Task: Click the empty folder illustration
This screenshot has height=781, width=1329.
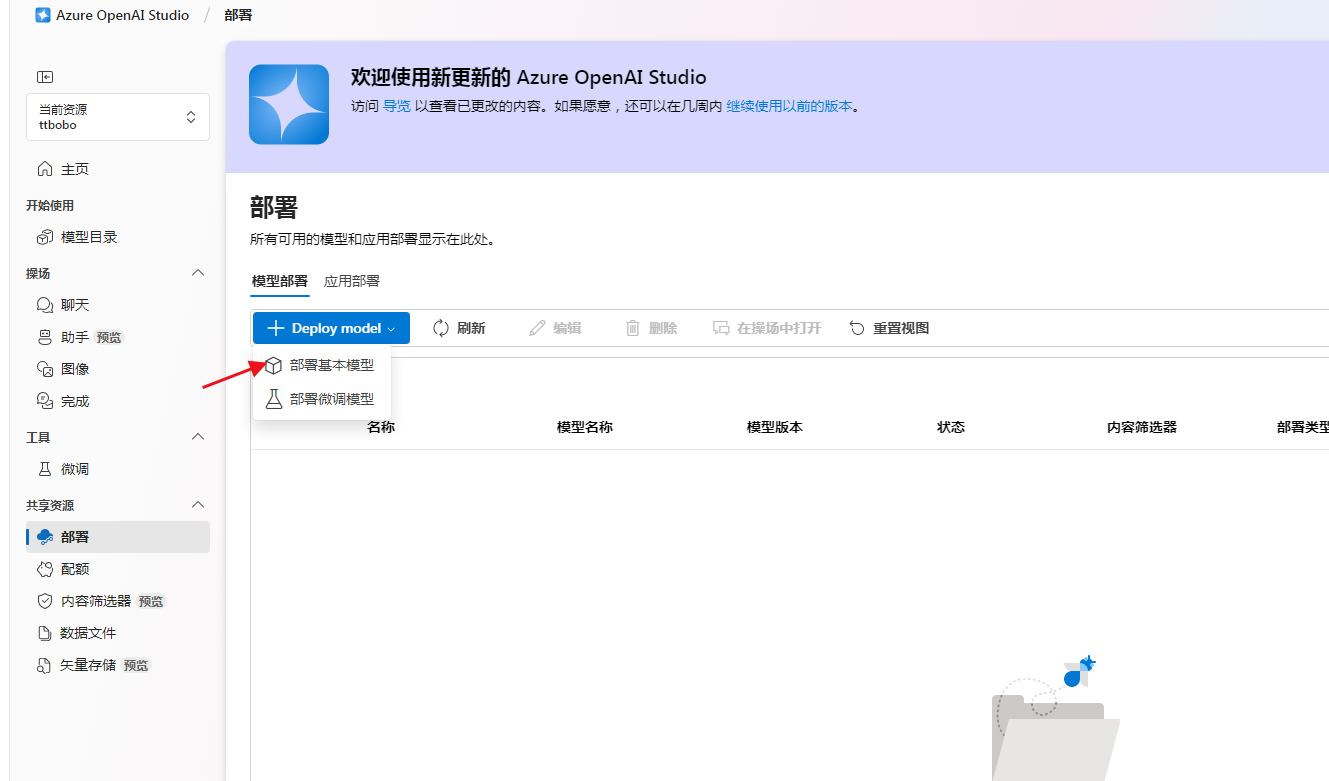Action: pyautogui.click(x=1055, y=719)
